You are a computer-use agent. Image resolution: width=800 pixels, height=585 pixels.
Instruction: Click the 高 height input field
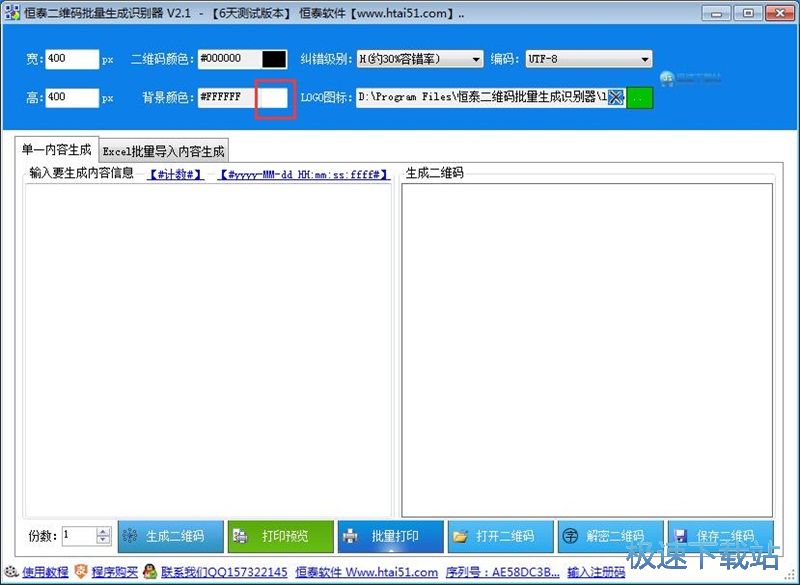tap(72, 97)
